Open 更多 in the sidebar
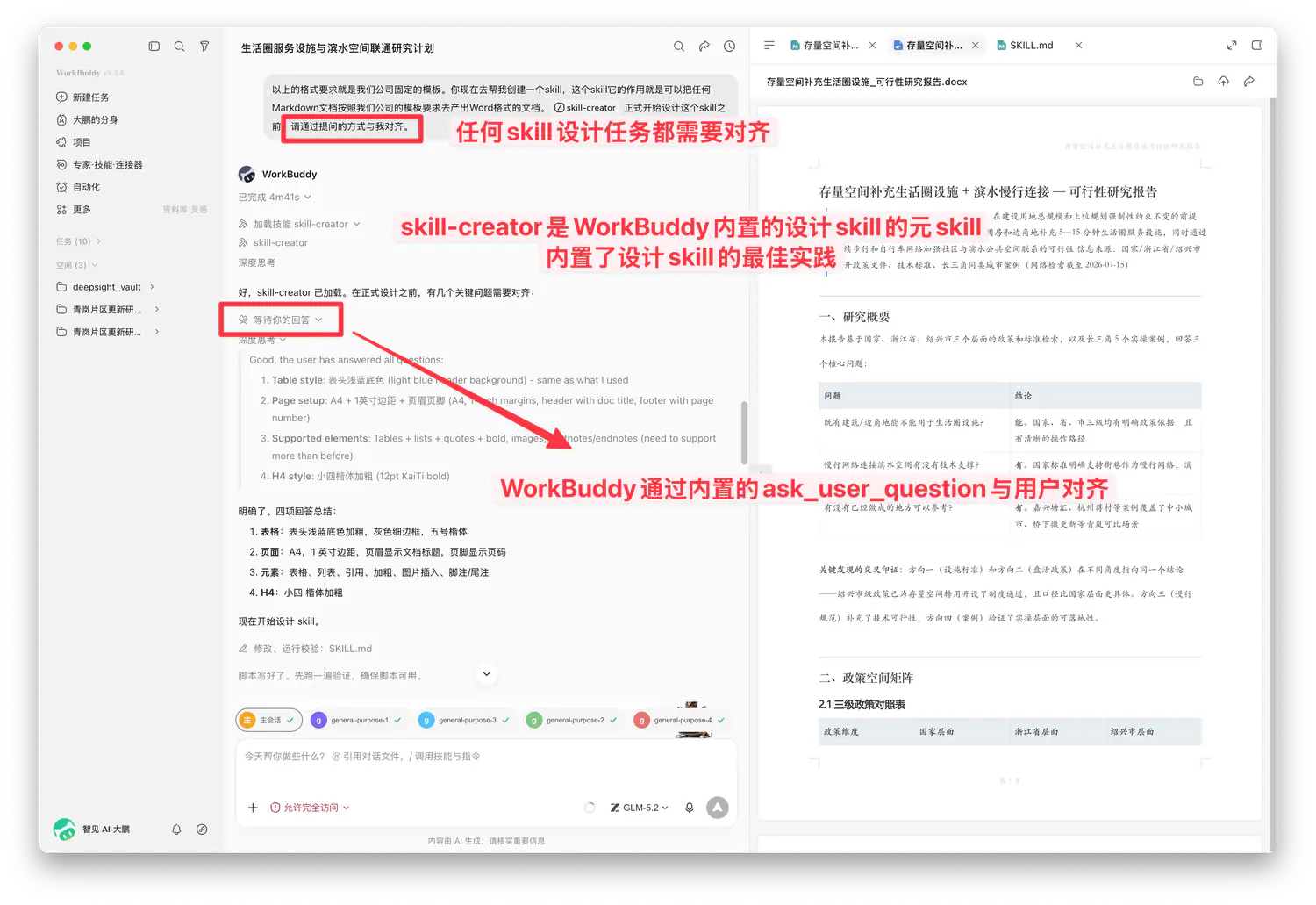Screen dimensions: 1316x905 pyautogui.click(x=74, y=210)
